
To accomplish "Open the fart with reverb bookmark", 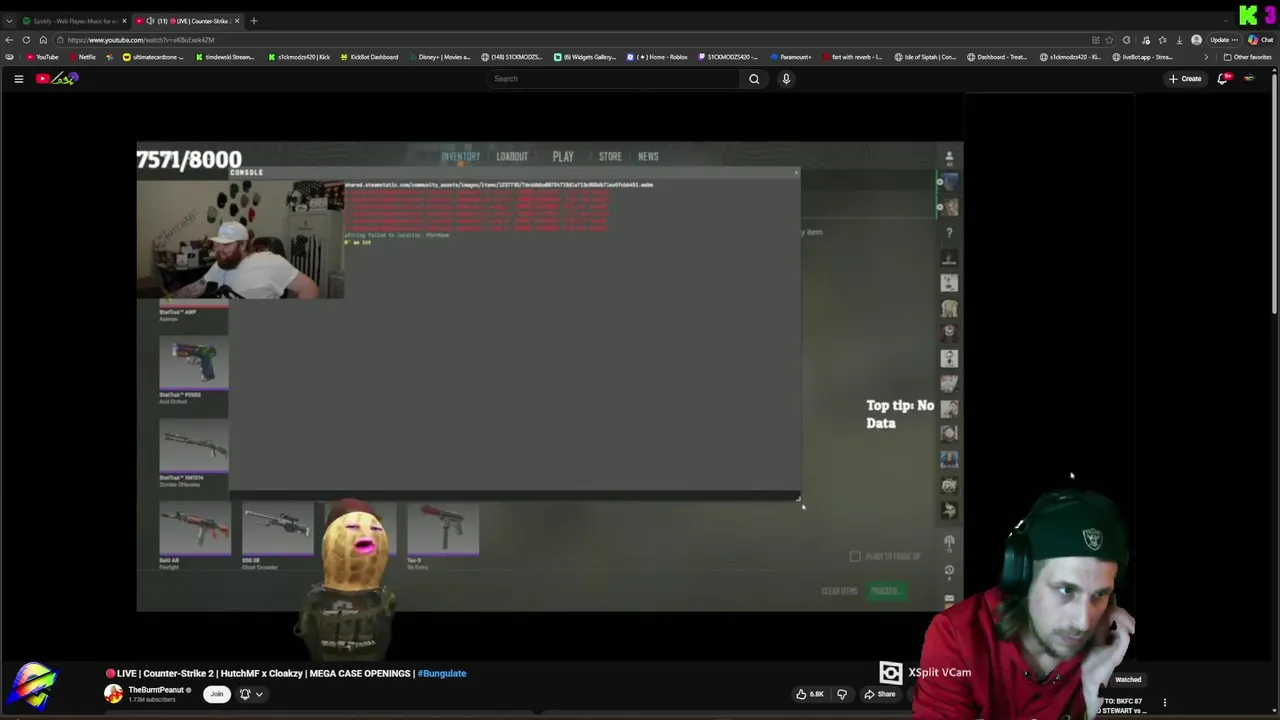I will [x=852, y=57].
